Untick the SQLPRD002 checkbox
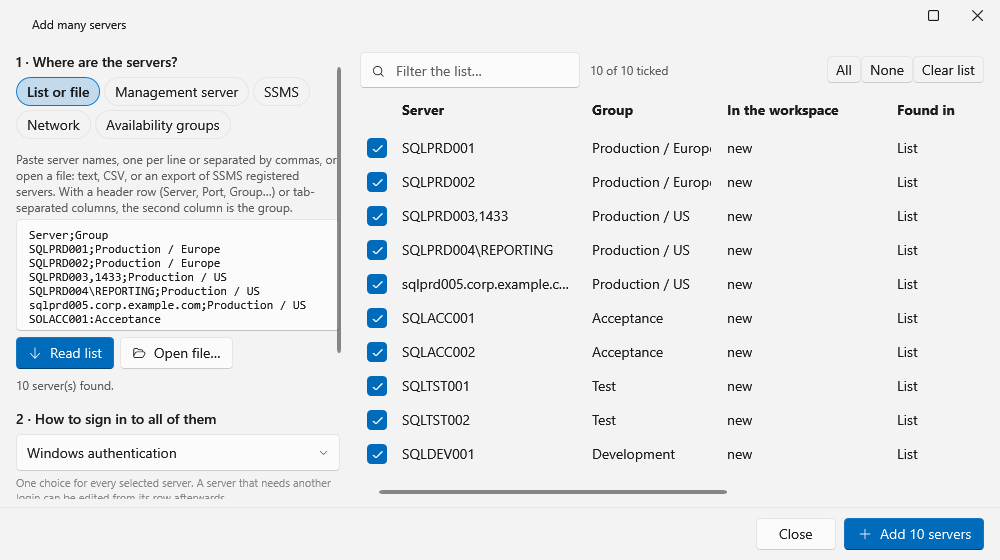The image size is (1000, 560). [377, 182]
